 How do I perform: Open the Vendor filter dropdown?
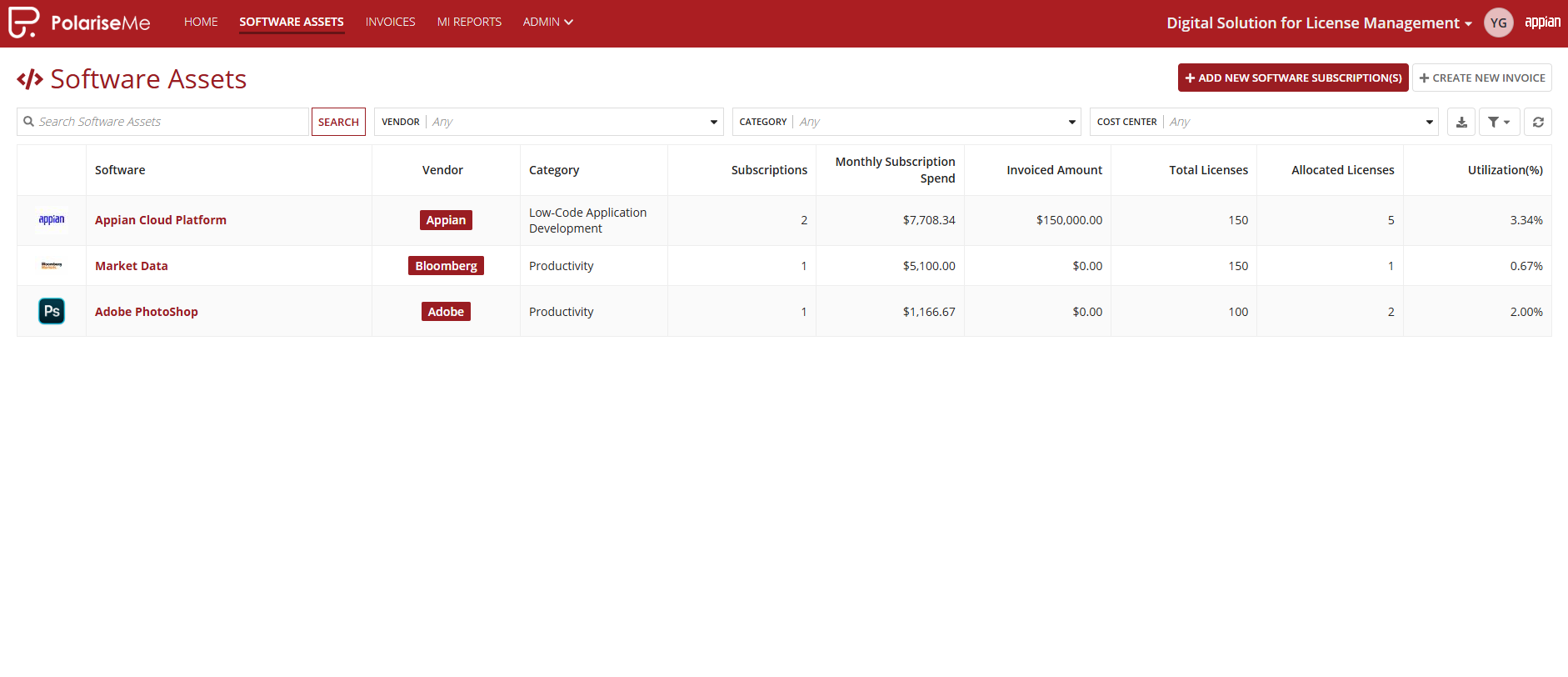click(x=548, y=122)
